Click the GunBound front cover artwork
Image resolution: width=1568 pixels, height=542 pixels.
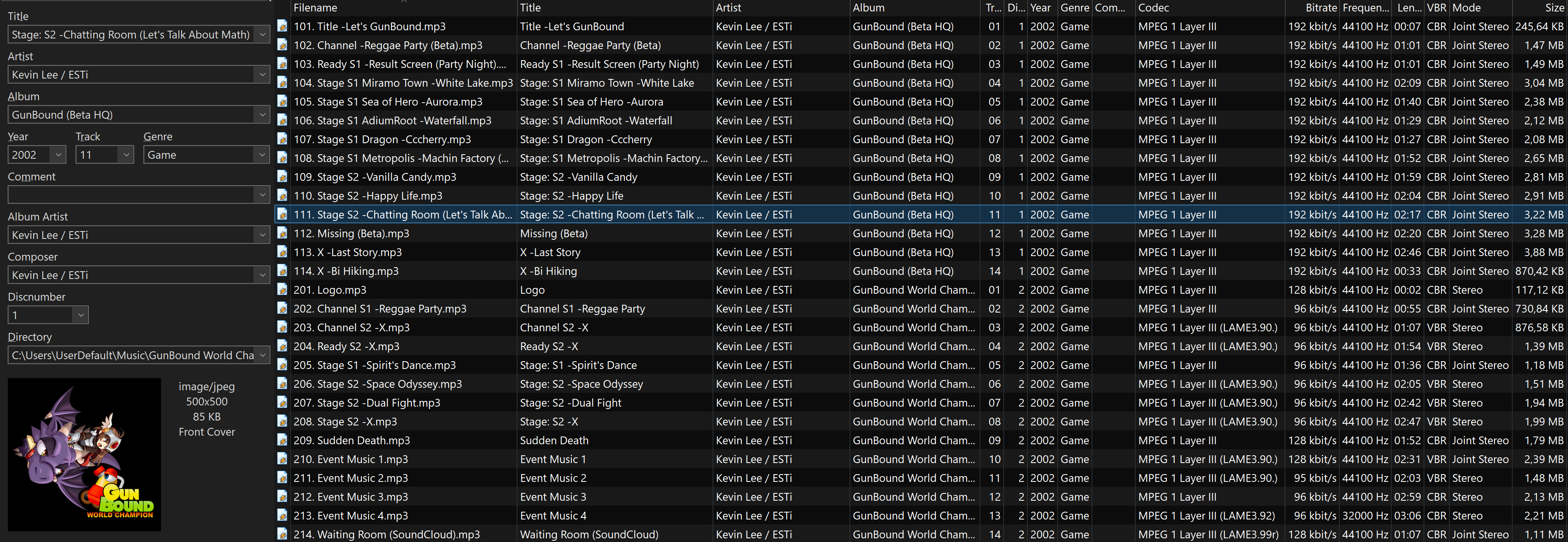point(85,454)
